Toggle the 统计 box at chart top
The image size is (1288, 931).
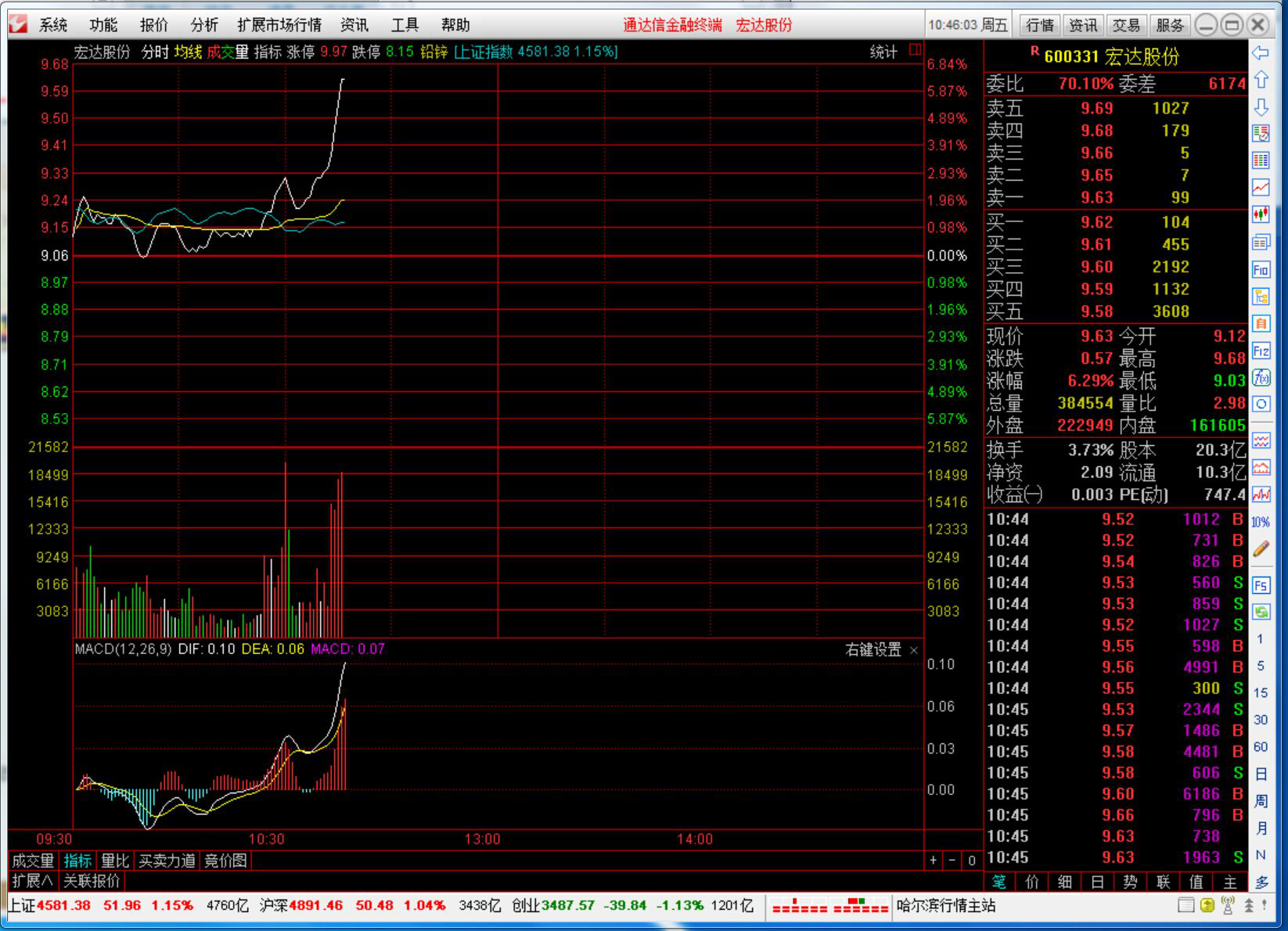tap(915, 51)
